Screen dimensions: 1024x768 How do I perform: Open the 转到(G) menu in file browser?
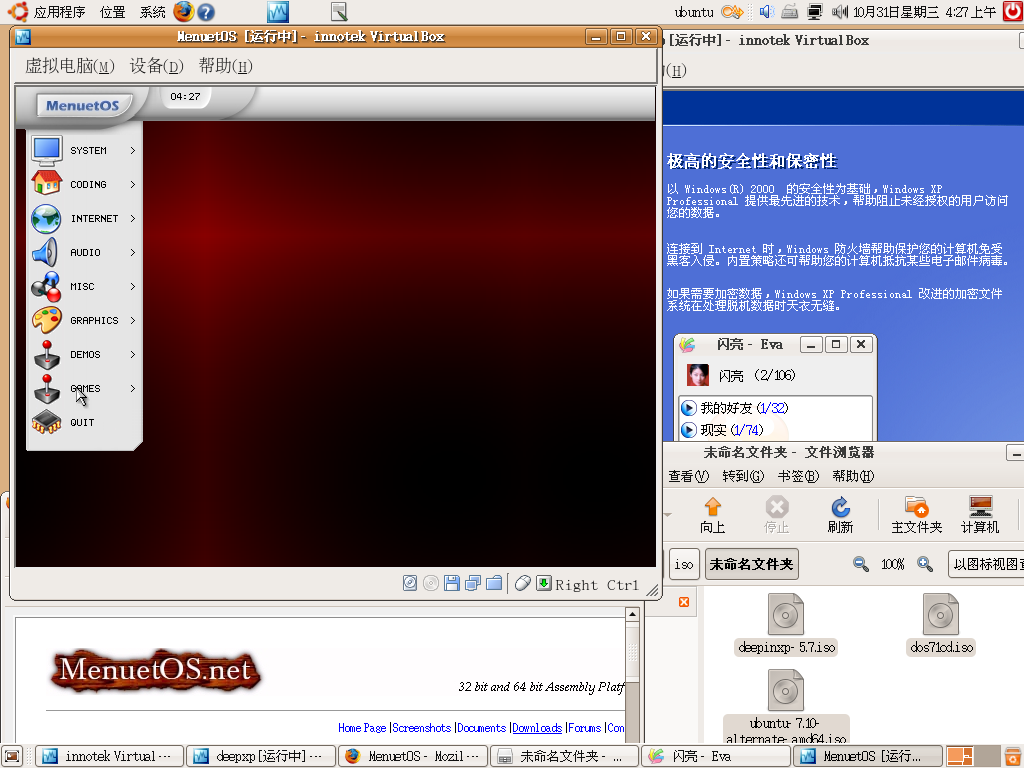(x=743, y=476)
